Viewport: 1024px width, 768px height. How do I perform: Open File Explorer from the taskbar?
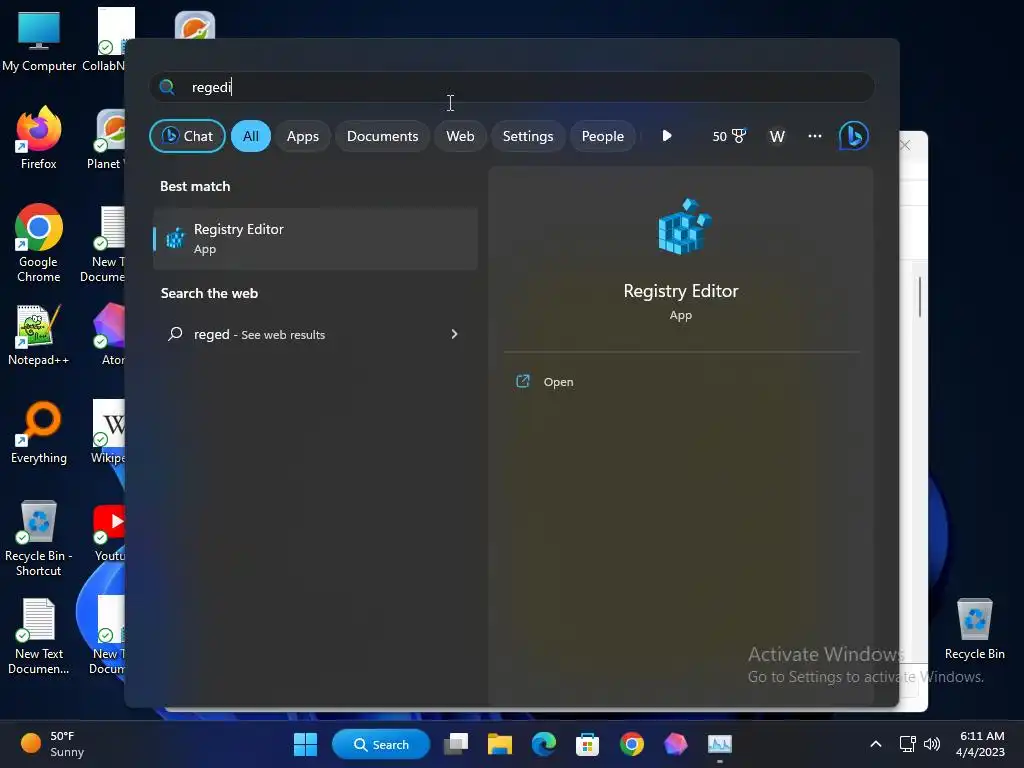pyautogui.click(x=500, y=744)
